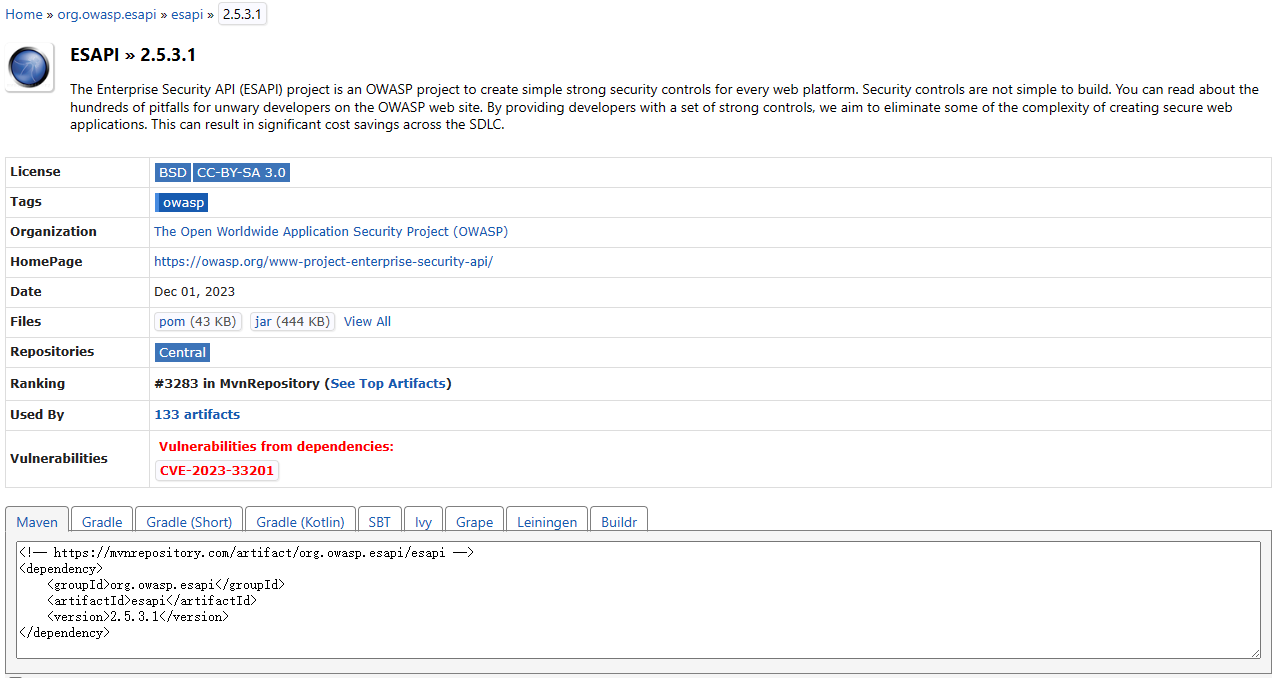The width and height of the screenshot is (1283, 678).
Task: Click the CC-BY-SA 3.0 license badge
Action: 241,172
